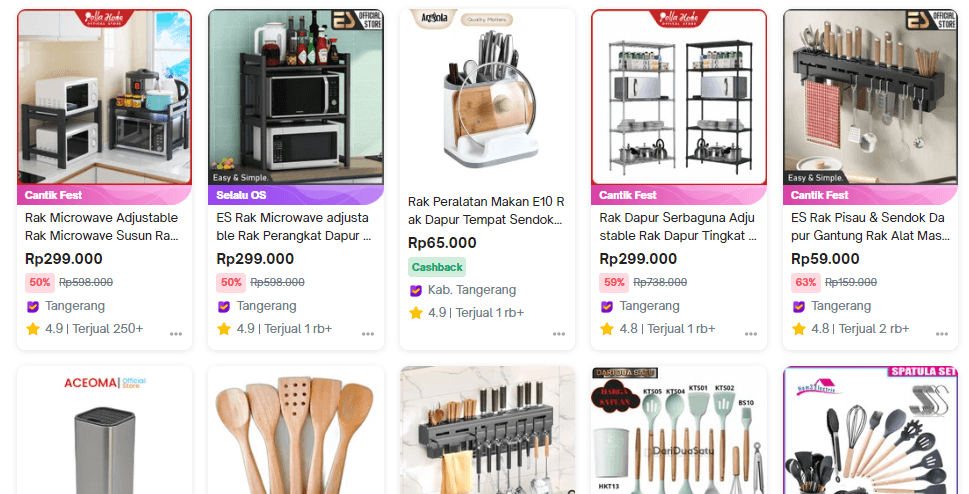This screenshot has height=494, width=969.
Task: Open ES Rak Pisau & Sendok Dapur title
Action: click(x=870, y=226)
